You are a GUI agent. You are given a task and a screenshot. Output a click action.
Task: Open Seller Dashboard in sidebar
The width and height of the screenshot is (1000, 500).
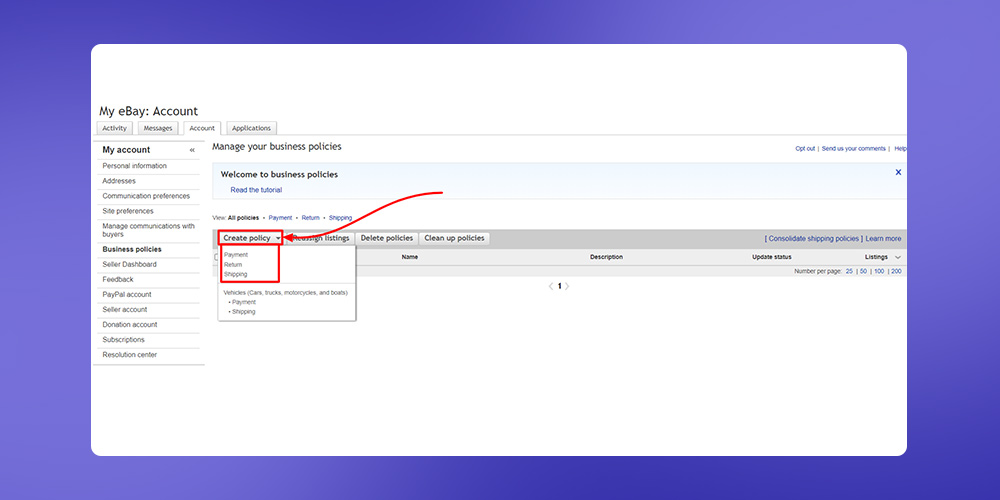(x=129, y=264)
